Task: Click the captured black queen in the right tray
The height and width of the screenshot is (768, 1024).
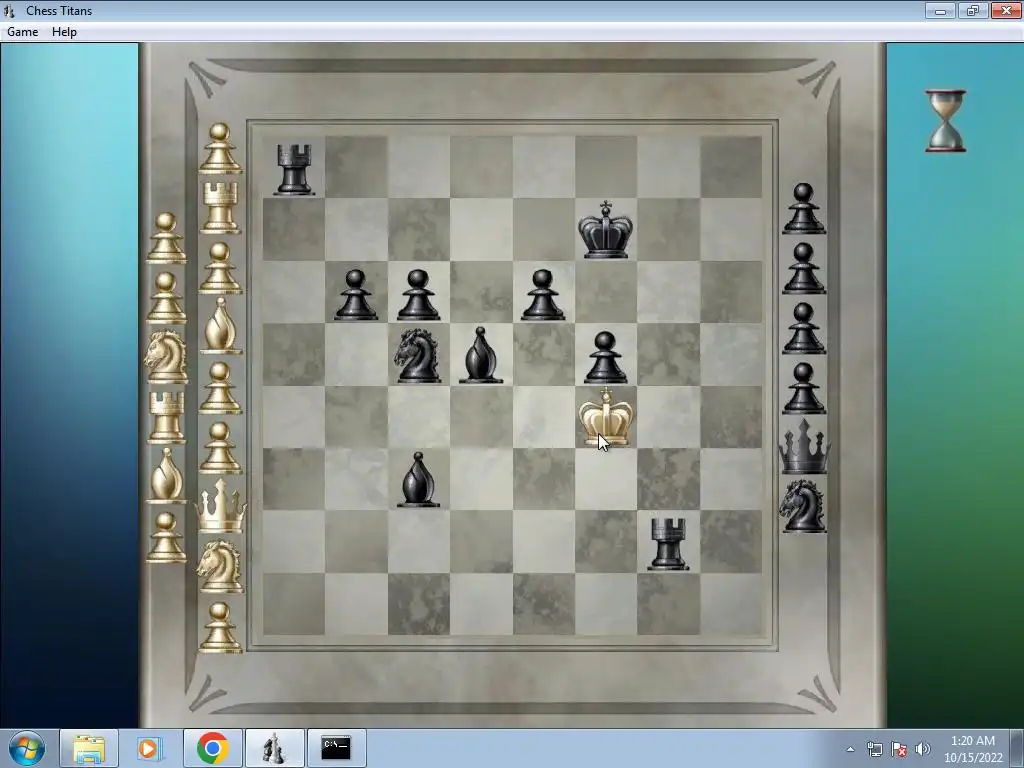Action: 804,446
